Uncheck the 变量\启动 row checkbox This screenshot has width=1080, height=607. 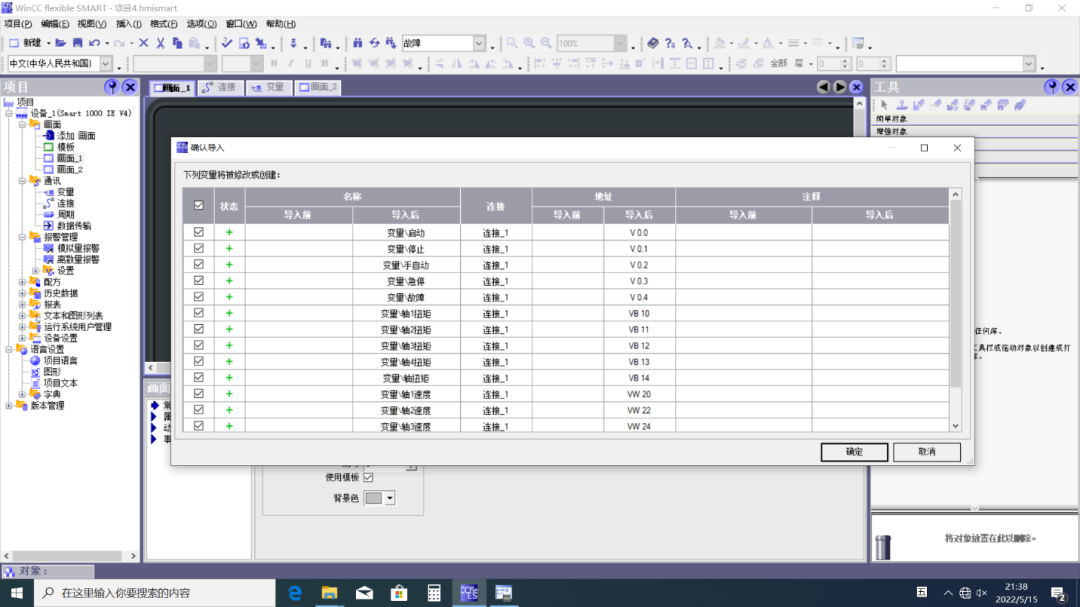[x=198, y=232]
